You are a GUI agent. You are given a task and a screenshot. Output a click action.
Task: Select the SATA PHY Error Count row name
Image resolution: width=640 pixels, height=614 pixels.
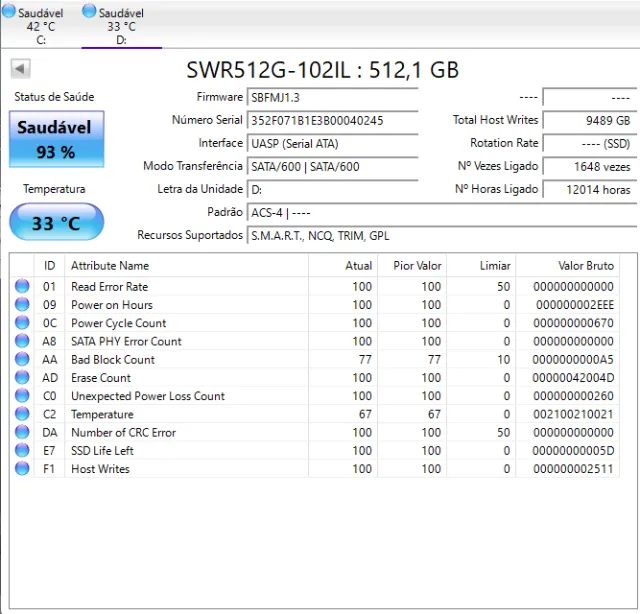[x=126, y=341]
